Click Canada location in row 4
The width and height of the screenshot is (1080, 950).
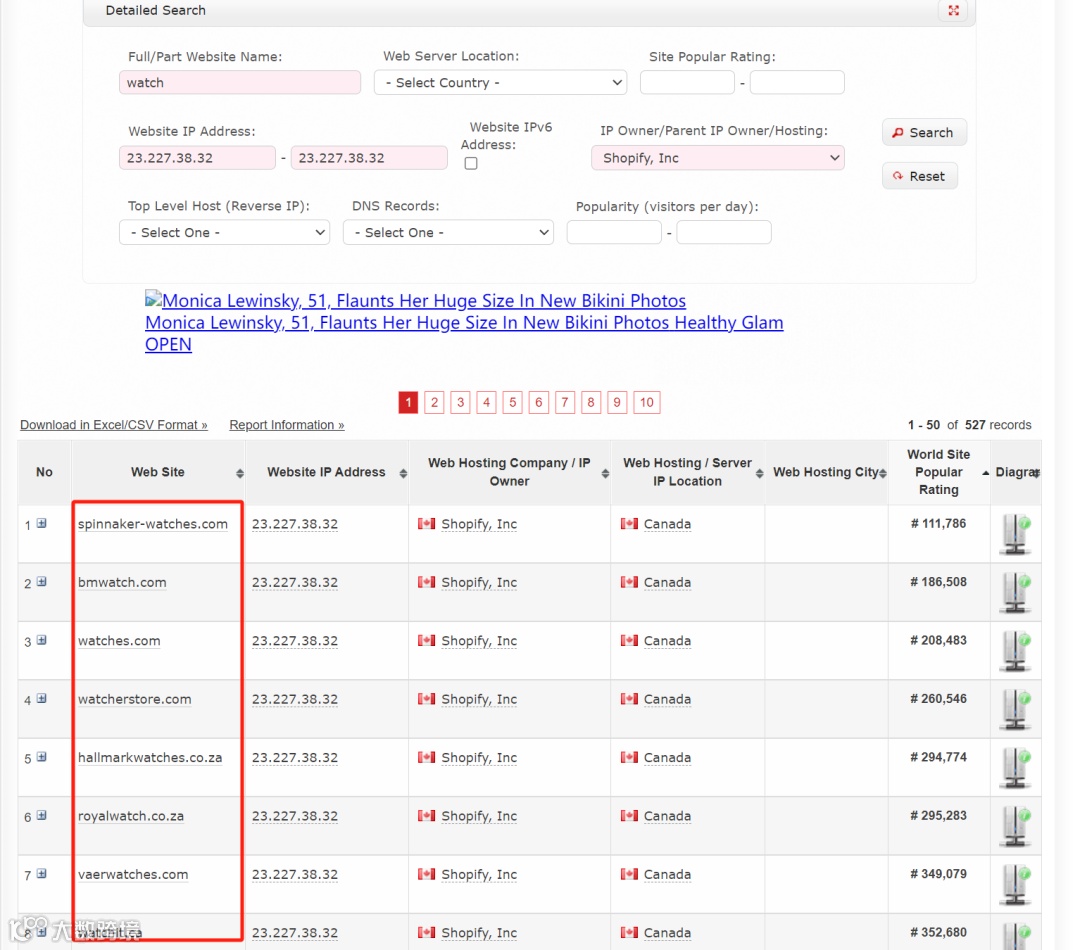[x=667, y=699]
